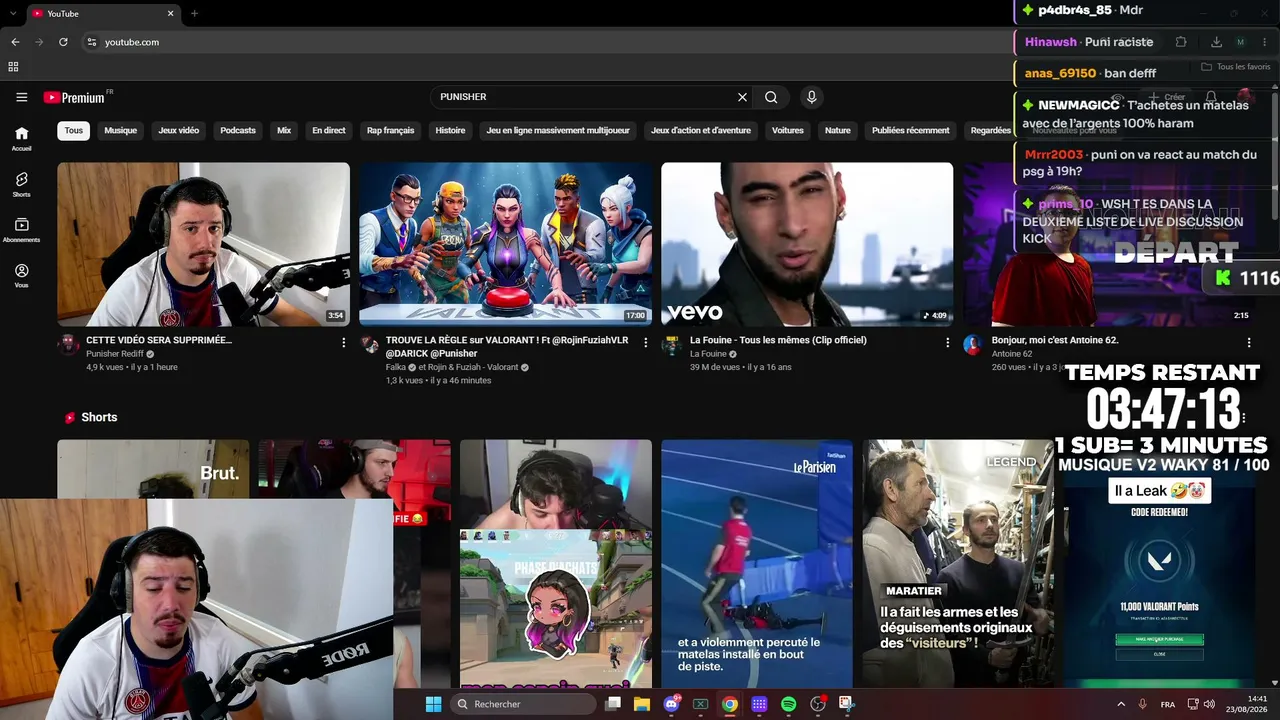Open options for TROUVE LA RÈGLE video
Screen dimensions: 1280x720
click(646, 342)
